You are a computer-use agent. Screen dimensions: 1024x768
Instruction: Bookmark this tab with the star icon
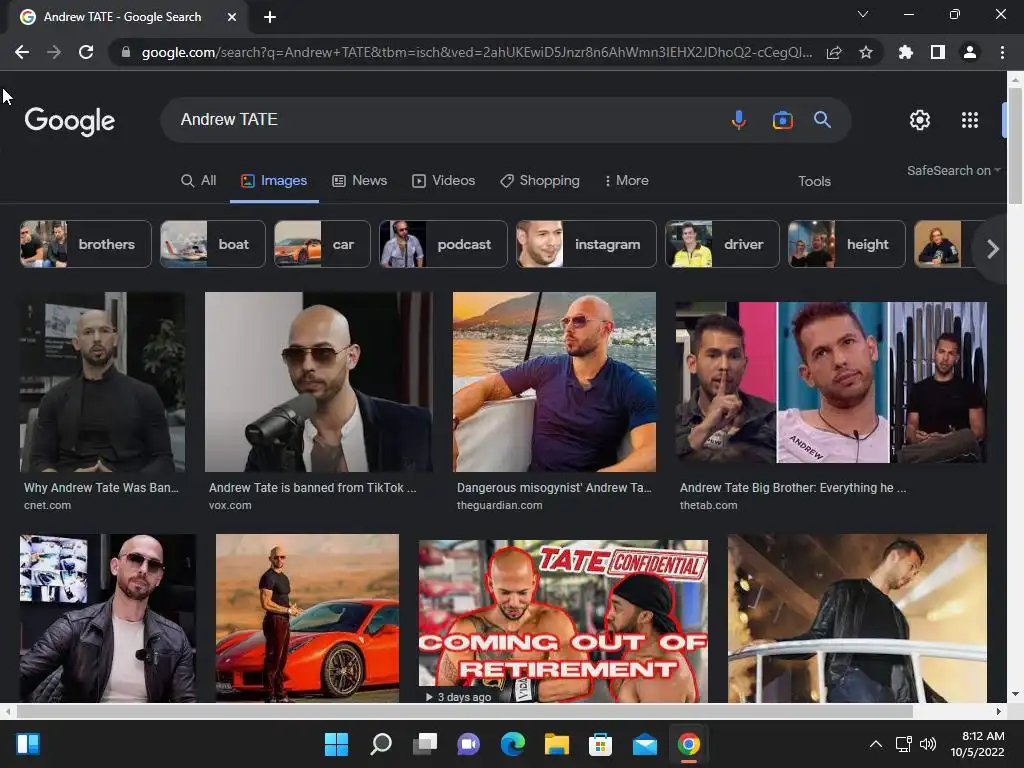coord(866,52)
